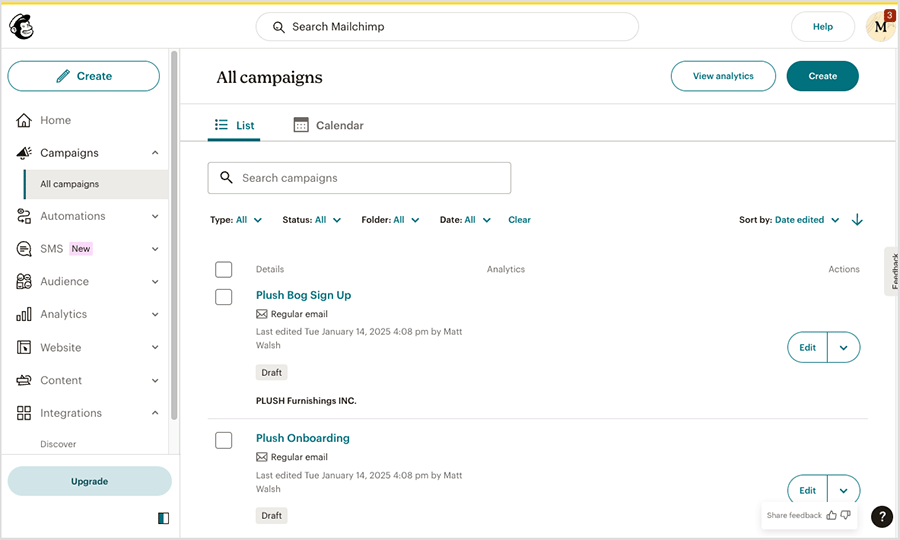Screen dimensions: 900x540
Task: Click the View analytics button
Action: click(723, 76)
